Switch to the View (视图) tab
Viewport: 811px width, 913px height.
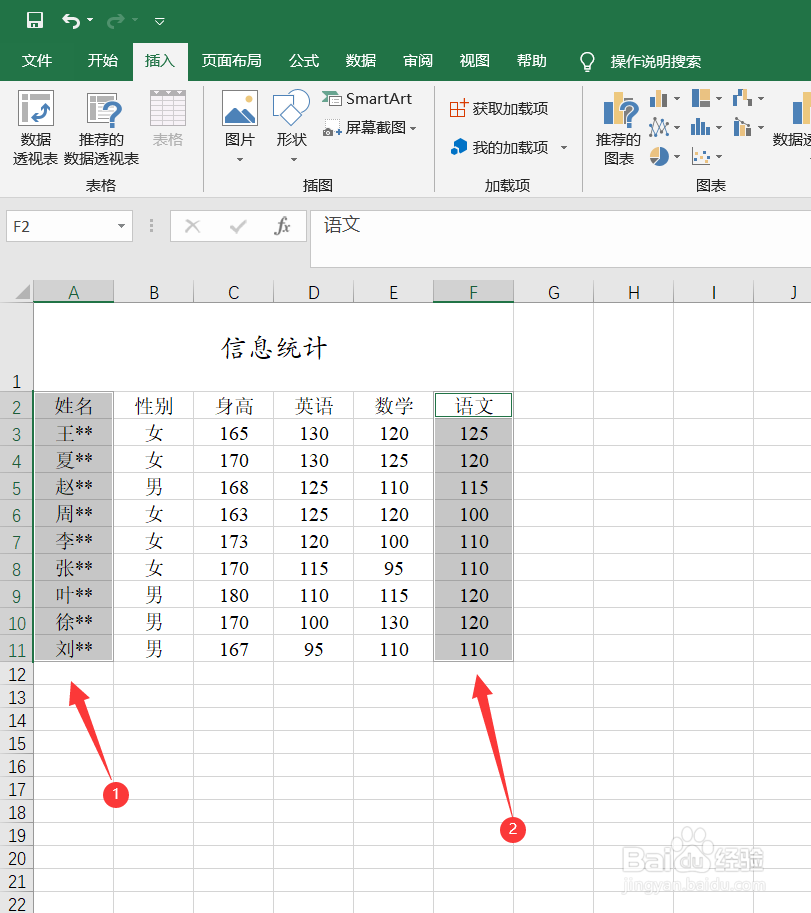pos(474,61)
